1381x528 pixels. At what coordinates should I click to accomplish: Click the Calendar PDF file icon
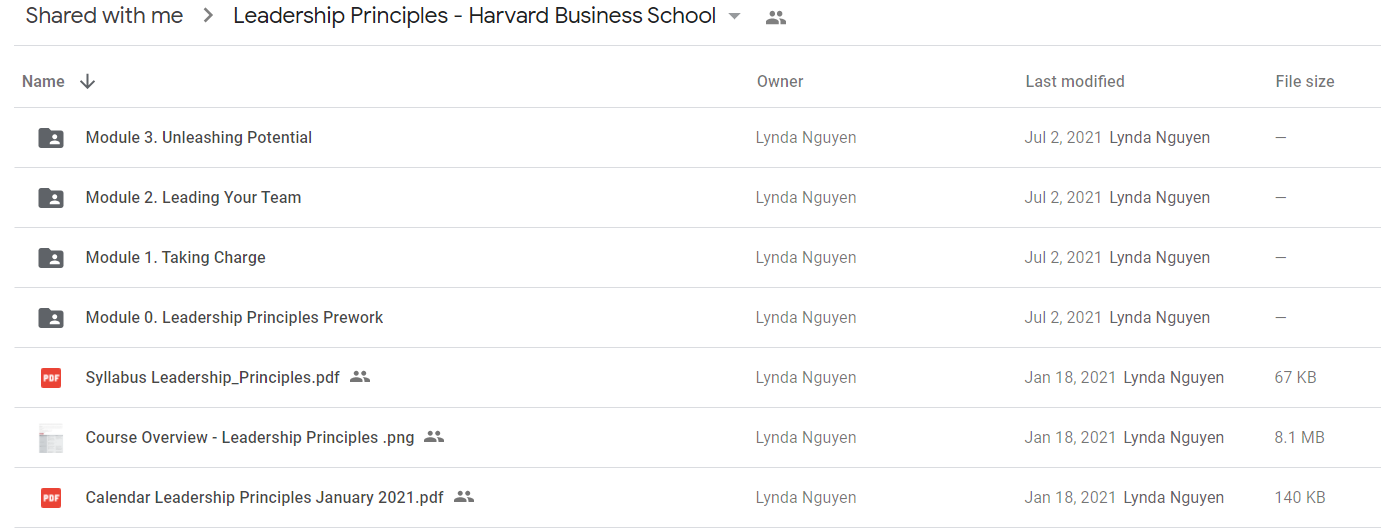[51, 498]
